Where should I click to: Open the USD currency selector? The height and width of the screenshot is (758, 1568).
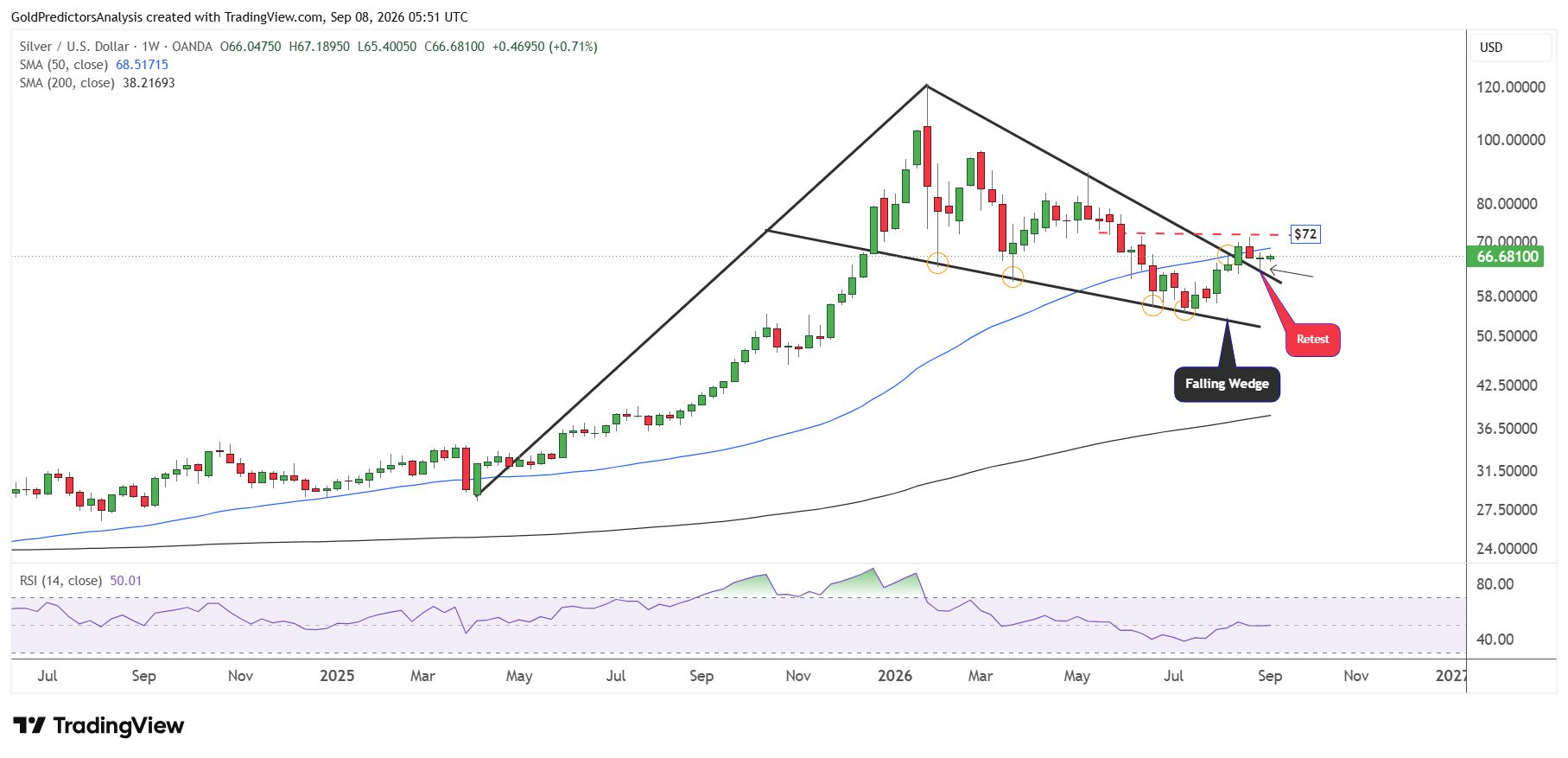1510,48
